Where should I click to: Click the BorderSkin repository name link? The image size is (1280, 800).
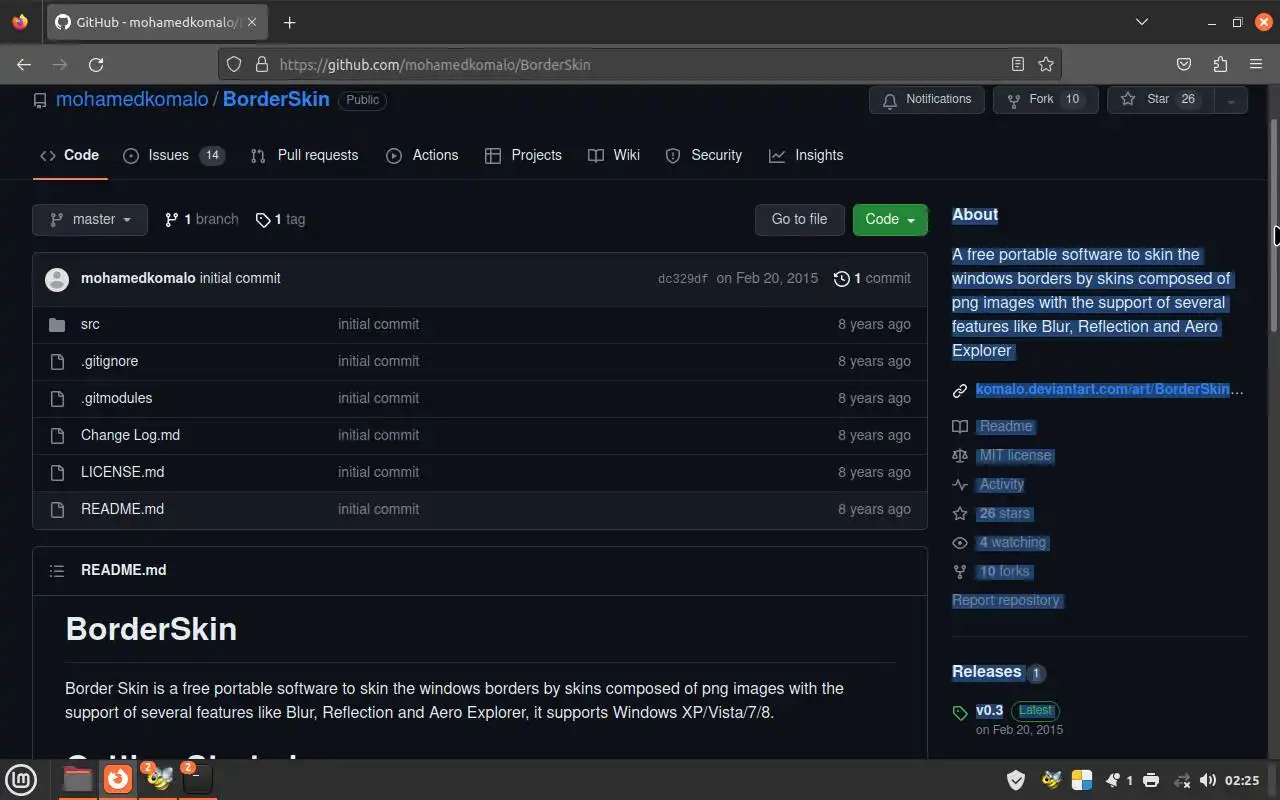276,100
